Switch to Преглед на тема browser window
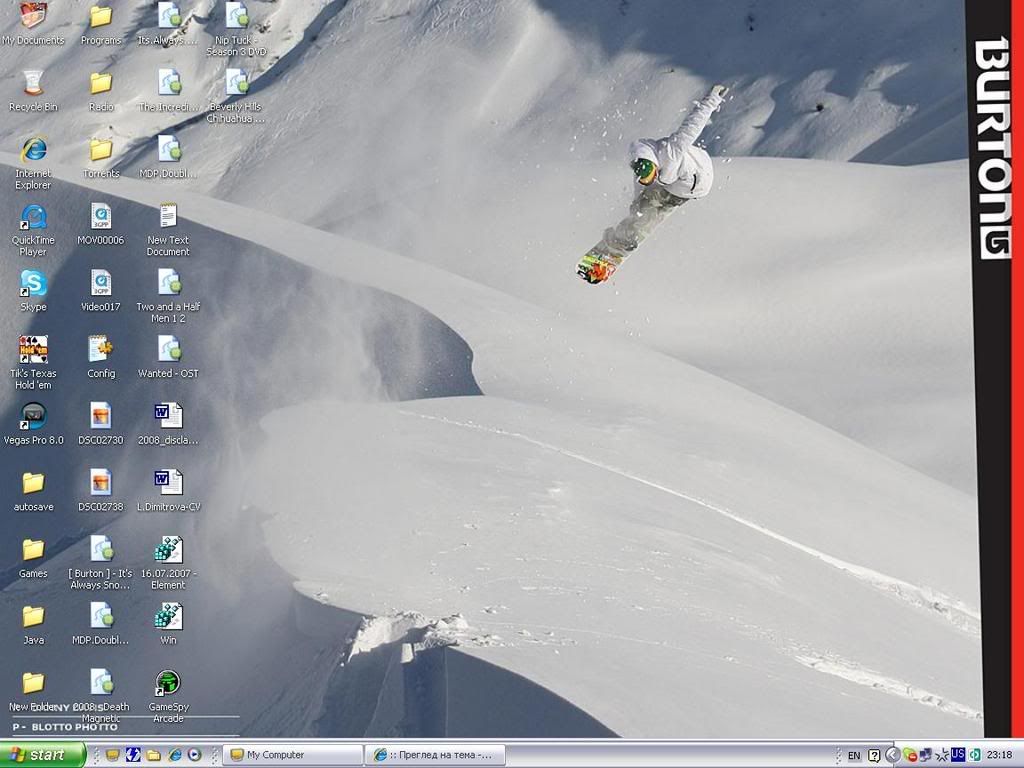Screen dimensions: 1024x768 (435, 755)
